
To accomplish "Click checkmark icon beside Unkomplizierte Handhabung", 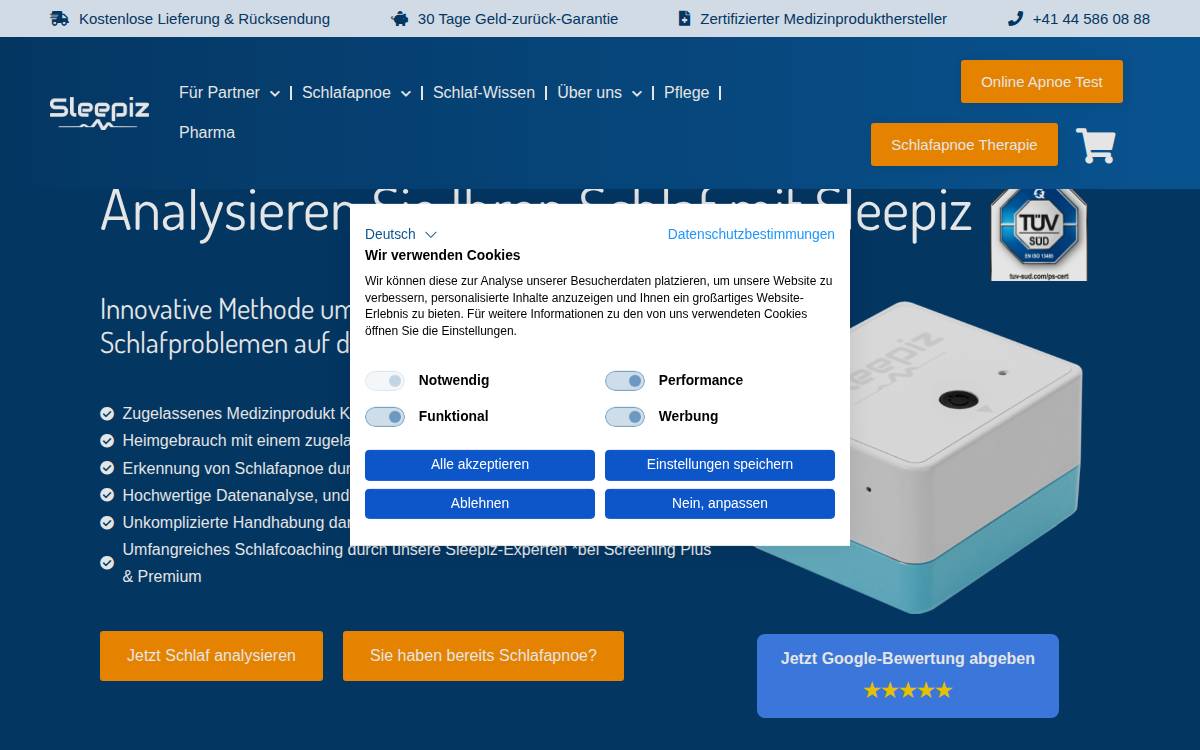I will point(107,522).
